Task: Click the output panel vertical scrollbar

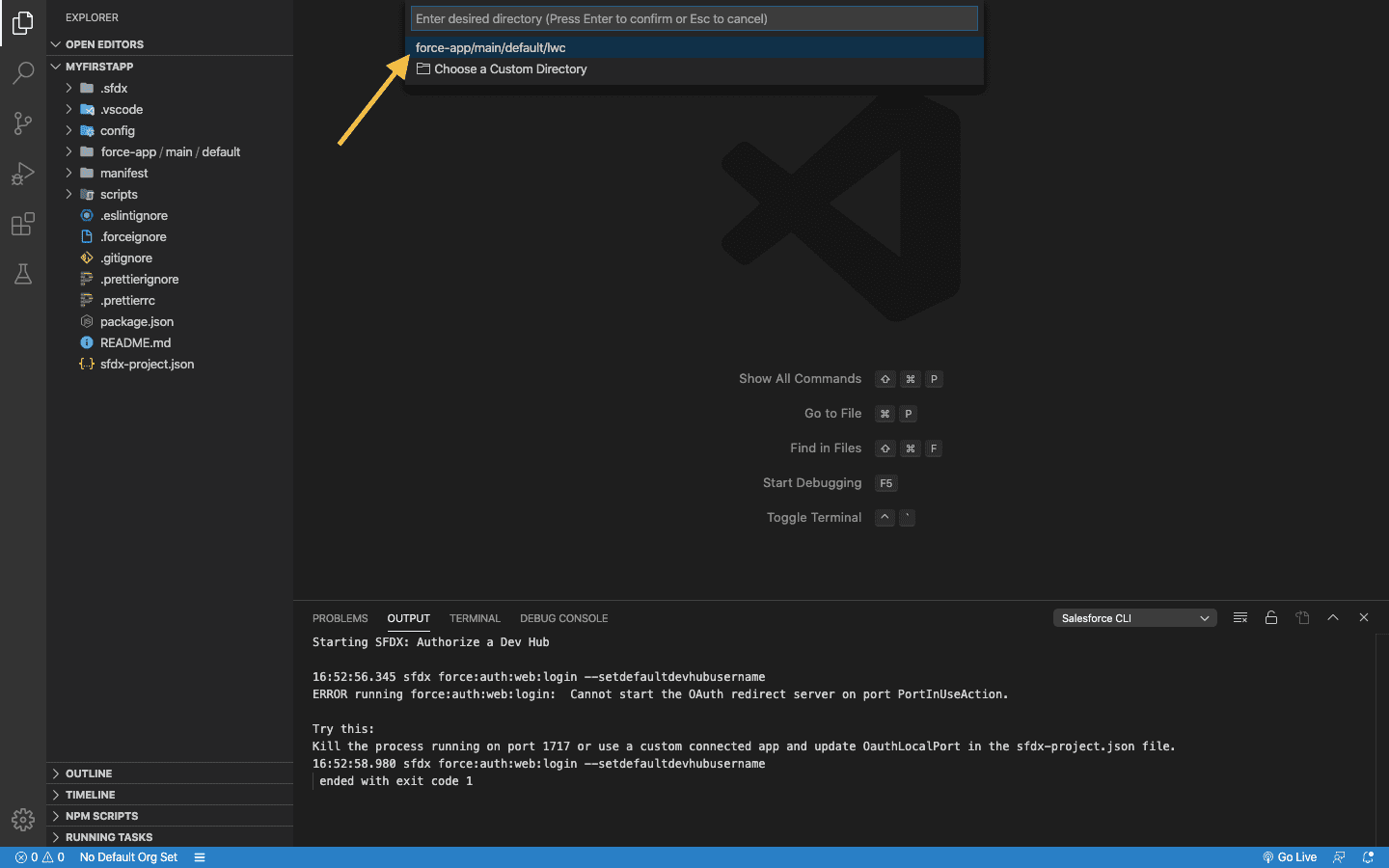Action: coord(1382,740)
